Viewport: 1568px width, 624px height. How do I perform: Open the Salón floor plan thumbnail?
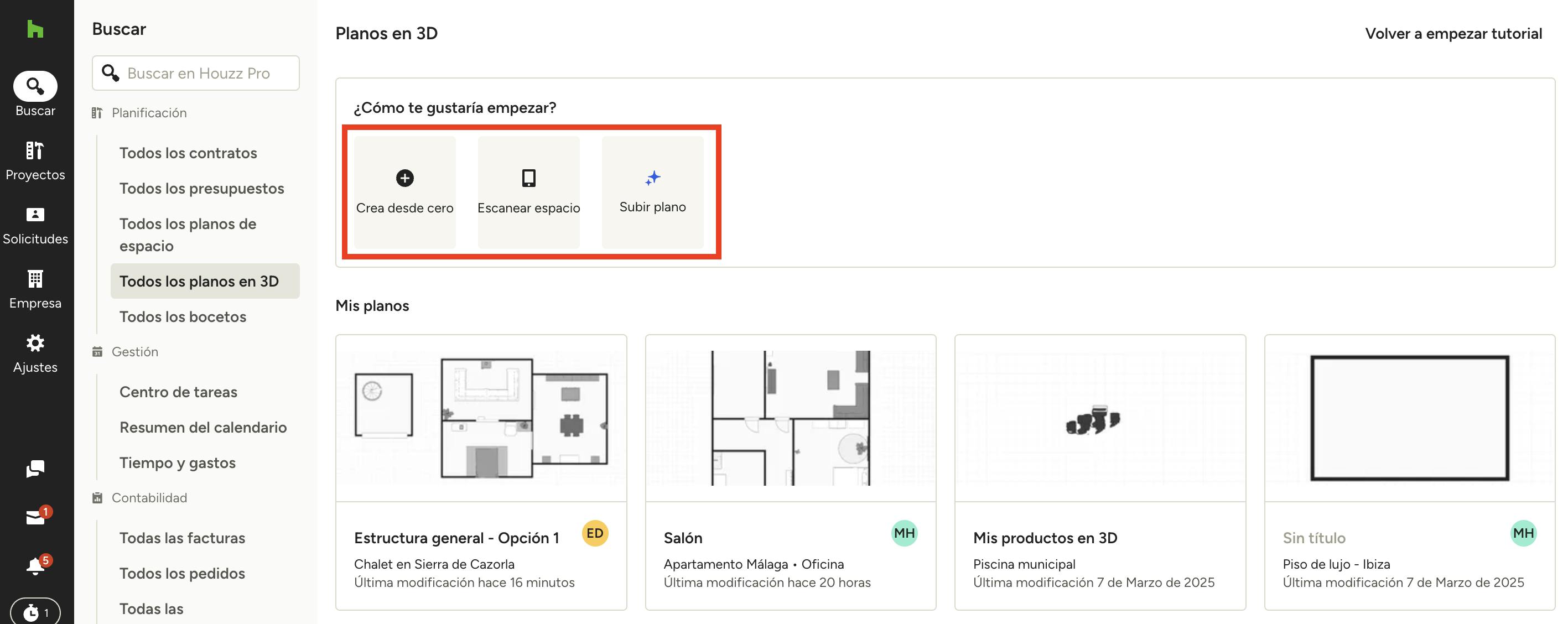[x=790, y=418]
